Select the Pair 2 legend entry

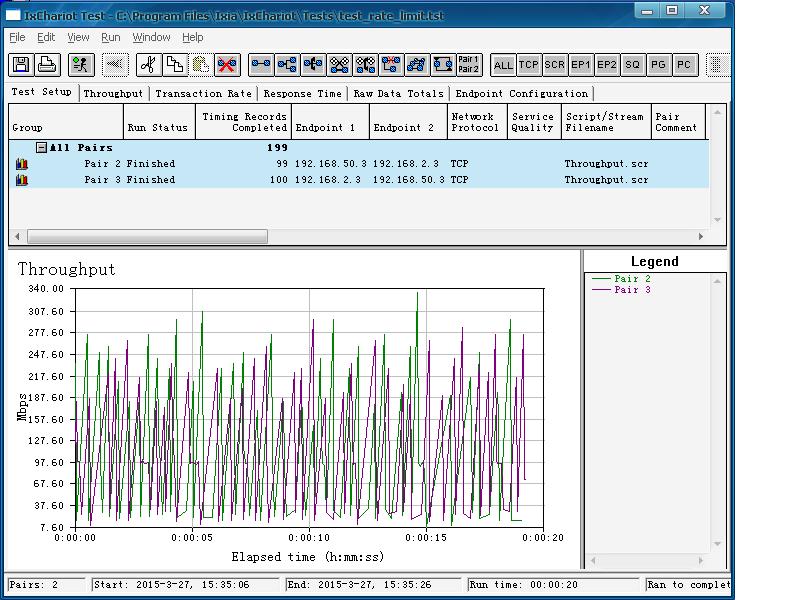click(x=621, y=279)
